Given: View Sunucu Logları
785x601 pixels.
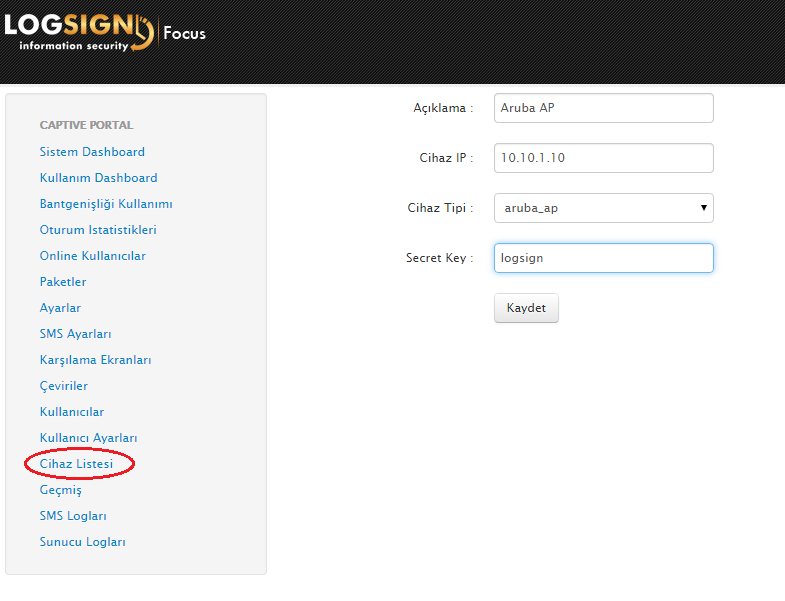Looking at the screenshot, I should tap(83, 542).
